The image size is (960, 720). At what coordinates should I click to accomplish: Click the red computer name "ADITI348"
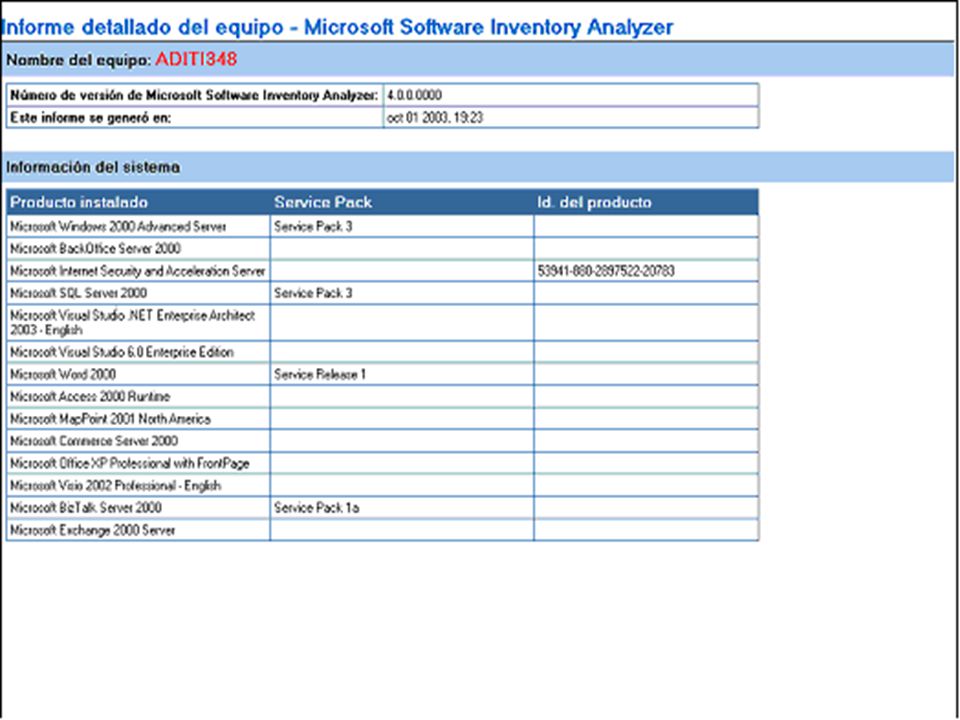coord(196,60)
